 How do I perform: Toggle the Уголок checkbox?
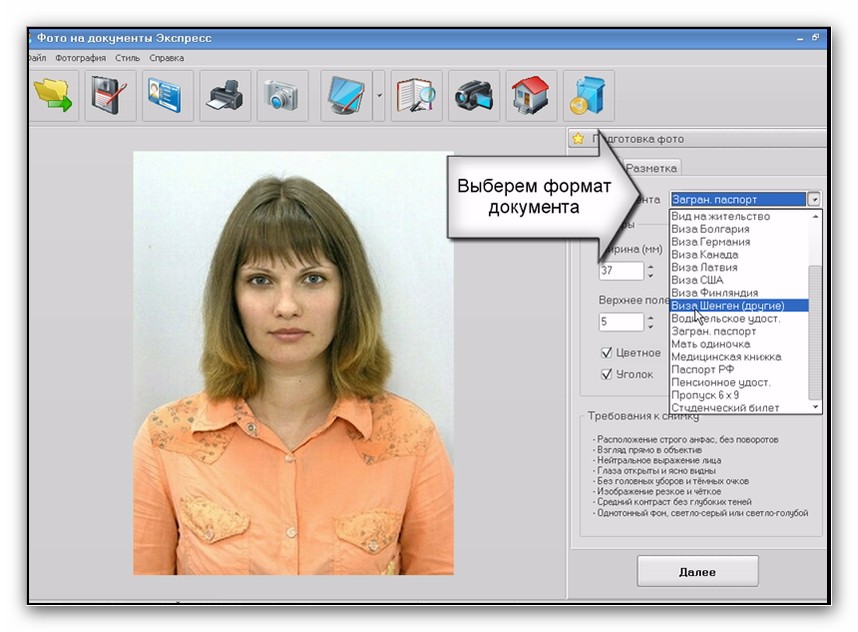(x=606, y=375)
